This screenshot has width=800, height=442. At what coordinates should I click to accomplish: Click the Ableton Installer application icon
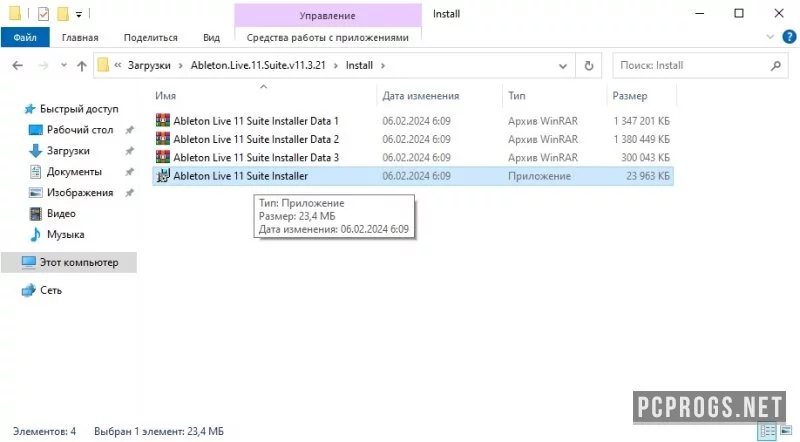coord(163,176)
